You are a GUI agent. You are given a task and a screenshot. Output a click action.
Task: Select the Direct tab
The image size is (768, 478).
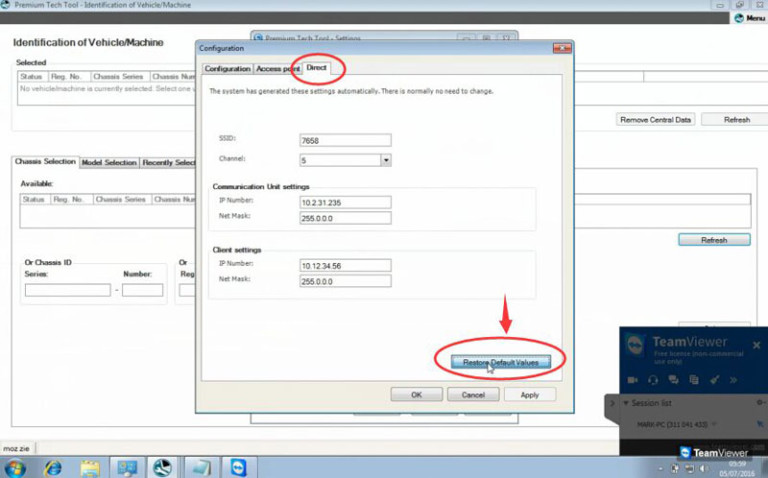point(317,68)
